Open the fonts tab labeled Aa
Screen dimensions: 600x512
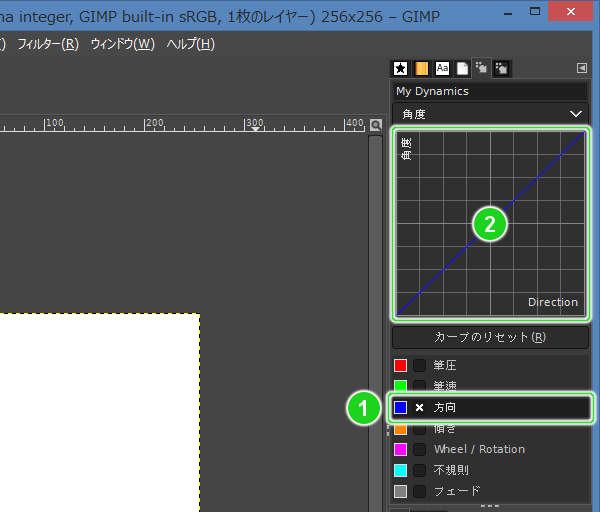(442, 68)
